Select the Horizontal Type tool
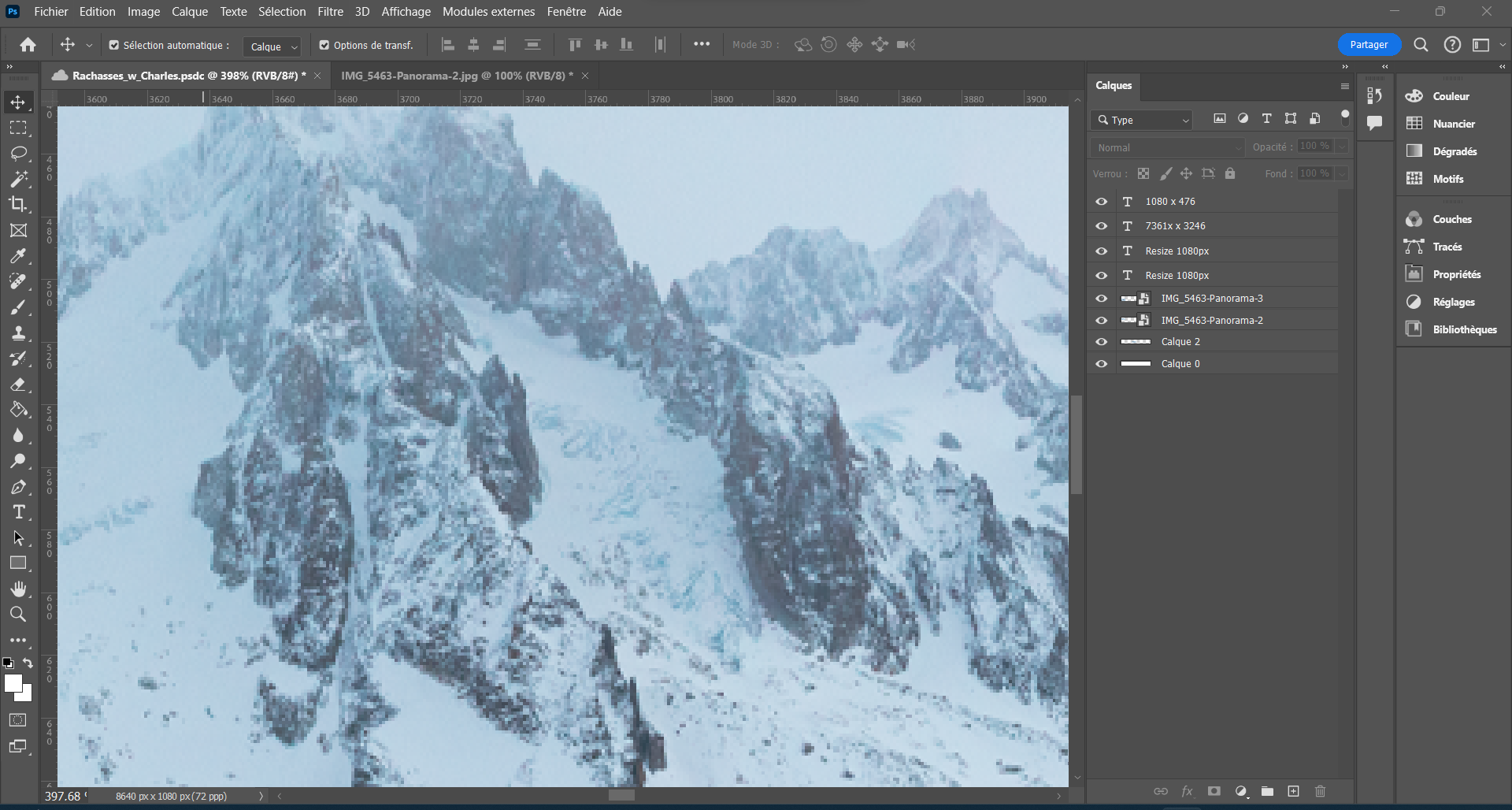Image resolution: width=1512 pixels, height=810 pixels. pos(19,511)
